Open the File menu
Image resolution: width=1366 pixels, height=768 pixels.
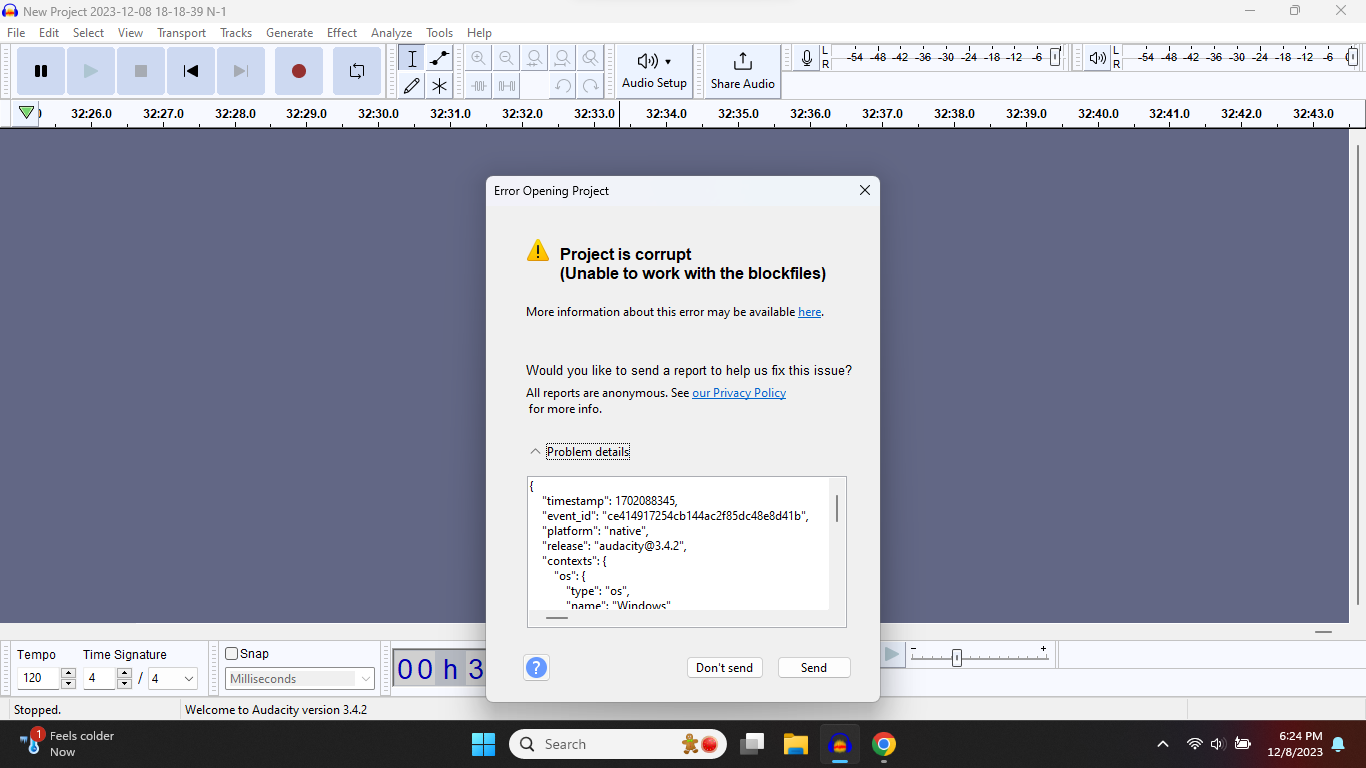[16, 33]
